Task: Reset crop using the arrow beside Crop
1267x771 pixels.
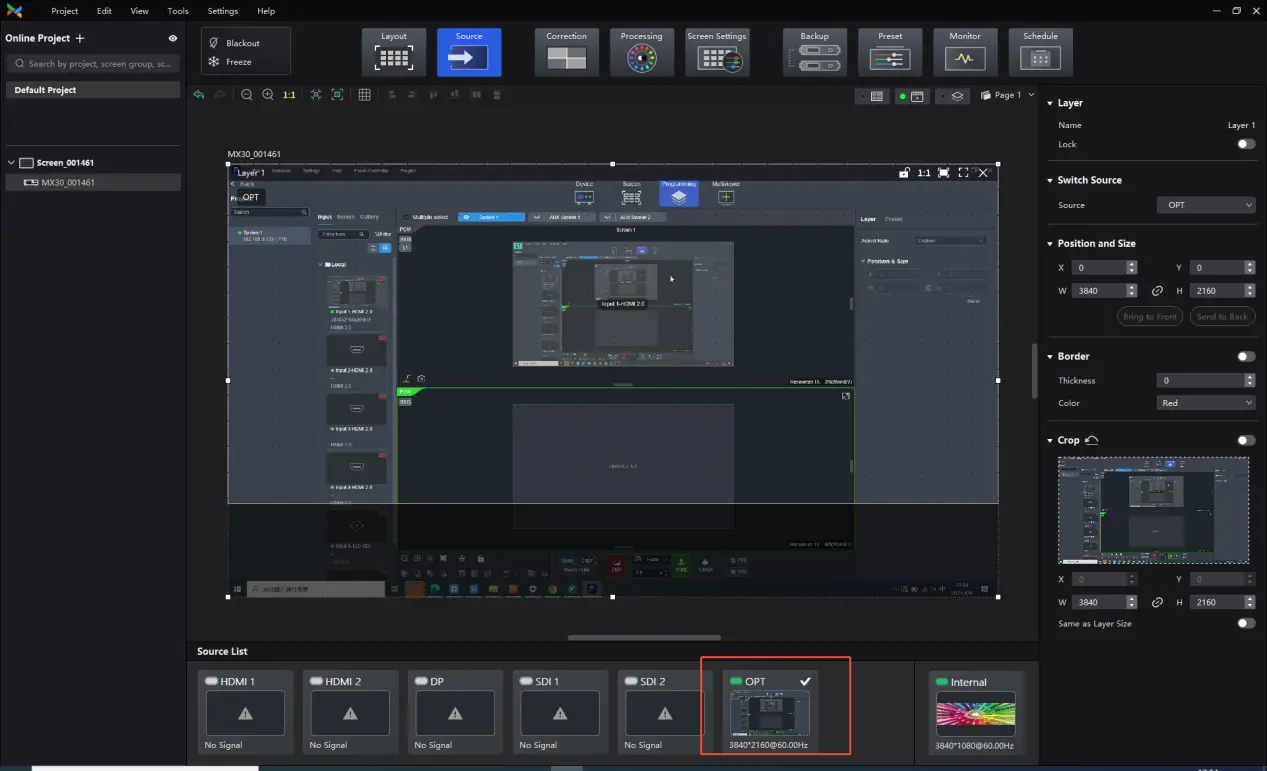Action: (1092, 440)
